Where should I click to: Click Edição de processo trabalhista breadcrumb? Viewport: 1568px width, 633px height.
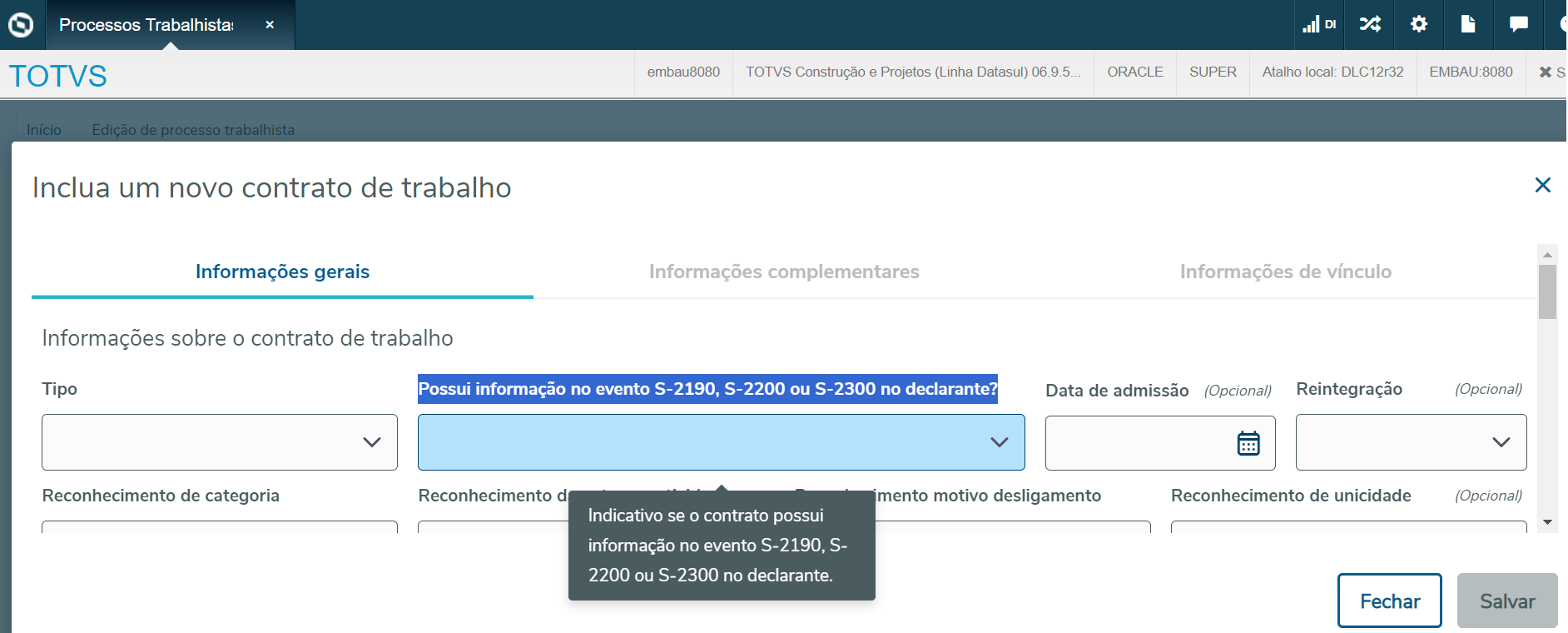pos(193,130)
